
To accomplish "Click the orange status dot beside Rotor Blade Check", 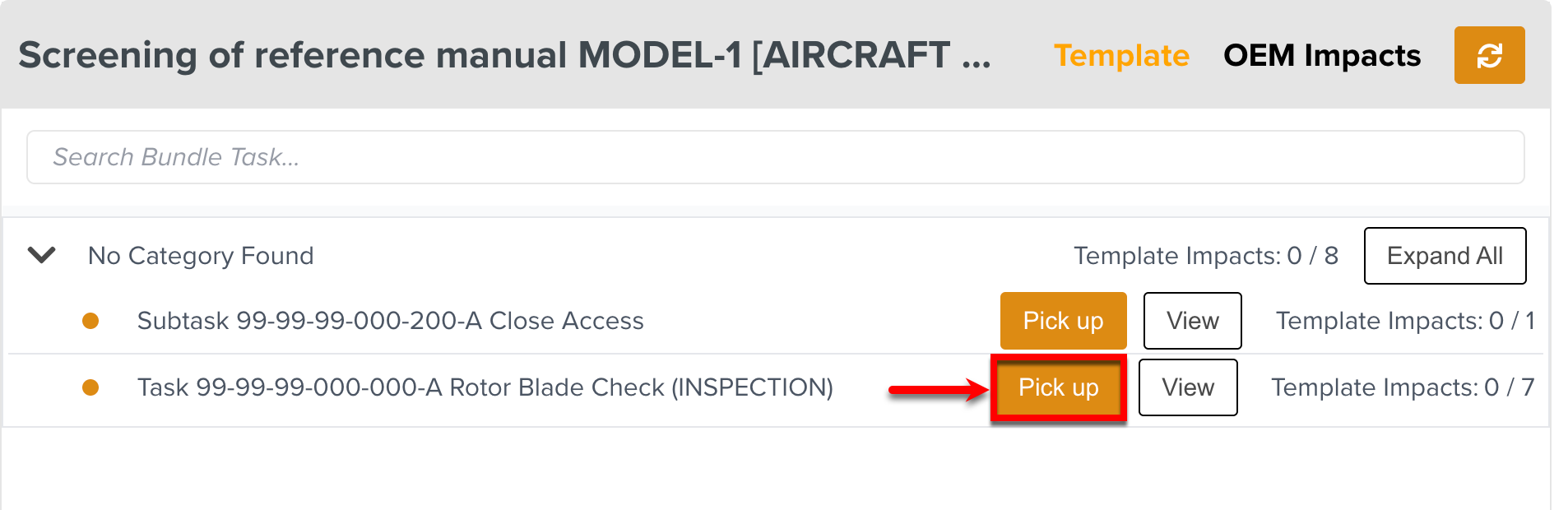I will (90, 387).
